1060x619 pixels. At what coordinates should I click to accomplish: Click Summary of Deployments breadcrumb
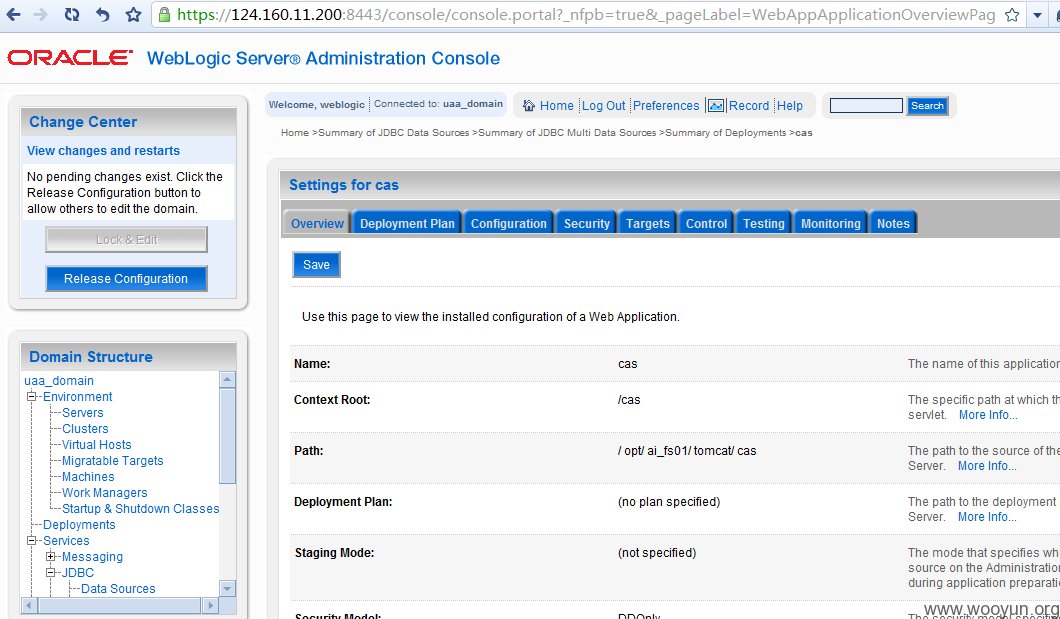[725, 132]
